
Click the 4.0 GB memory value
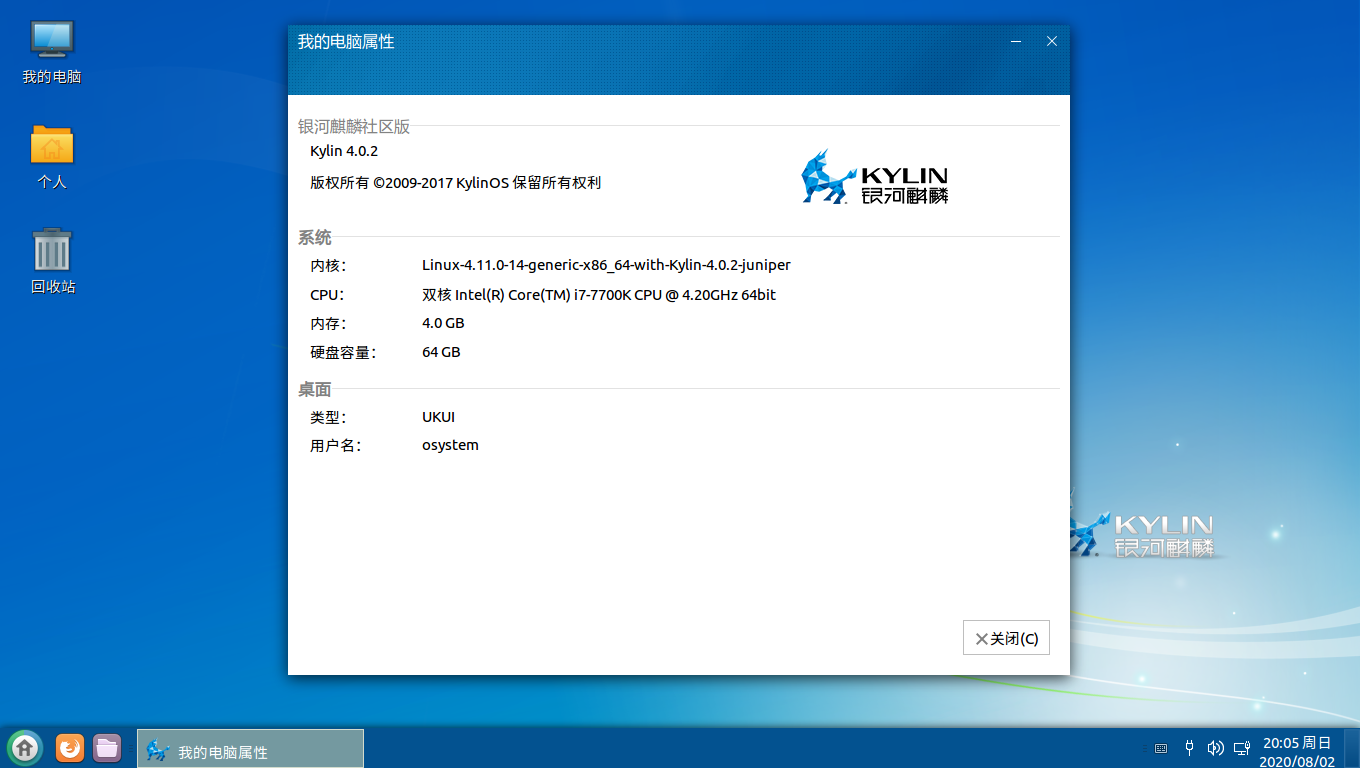[x=443, y=323]
